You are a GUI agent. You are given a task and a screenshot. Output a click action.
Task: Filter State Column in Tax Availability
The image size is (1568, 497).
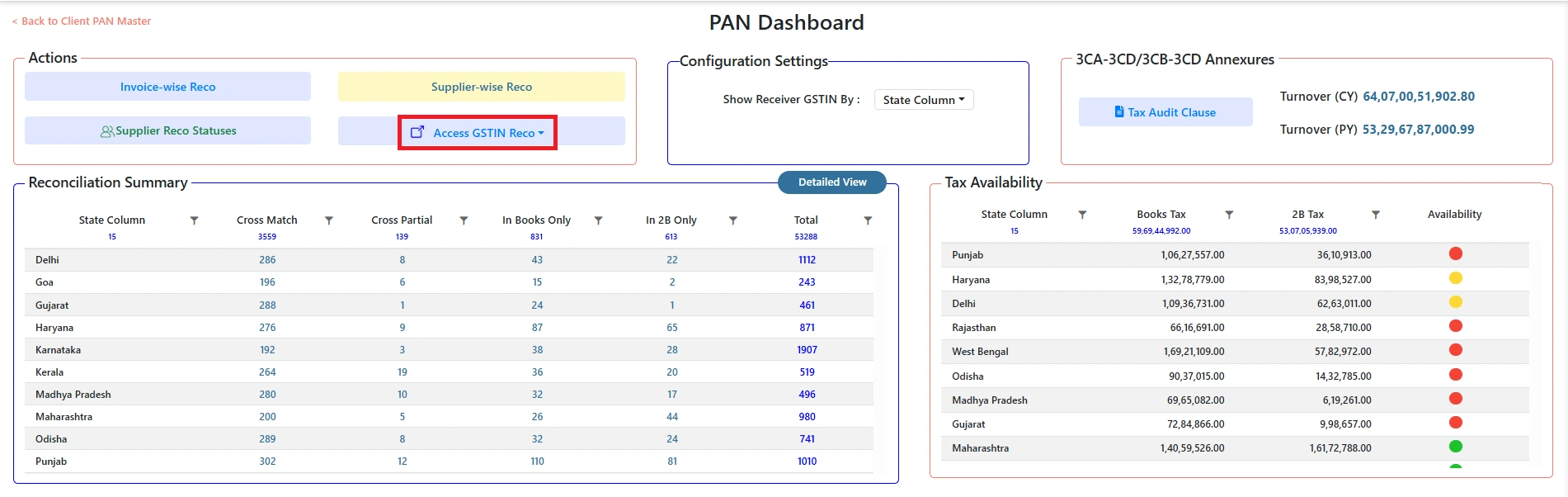point(1082,215)
